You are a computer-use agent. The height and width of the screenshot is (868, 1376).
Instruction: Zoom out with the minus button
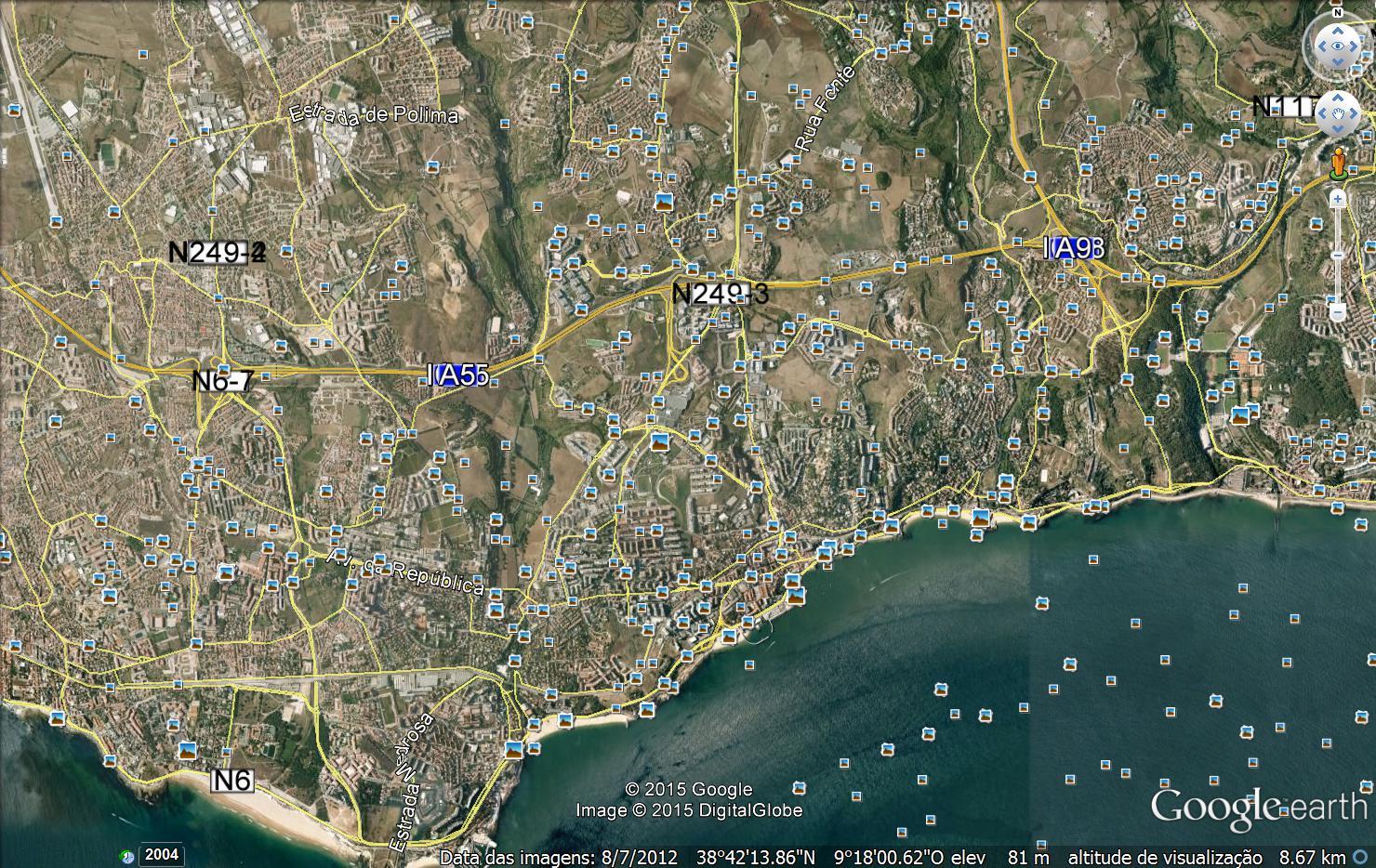[x=1337, y=311]
